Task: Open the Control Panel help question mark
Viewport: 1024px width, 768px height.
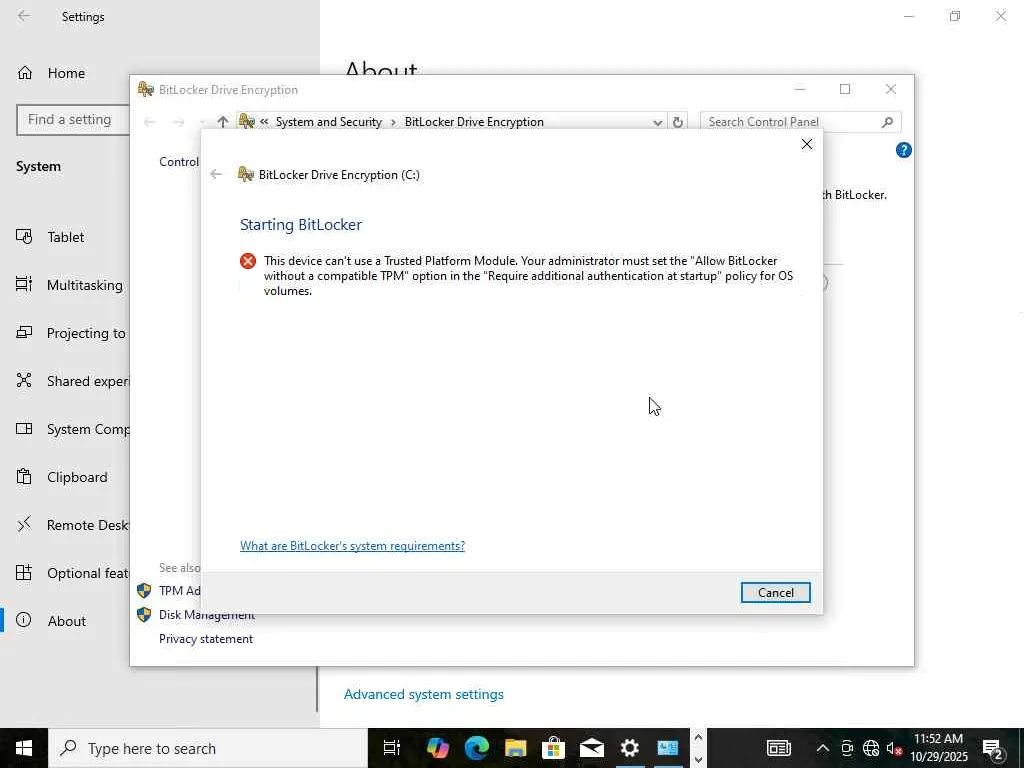Action: 903,150
